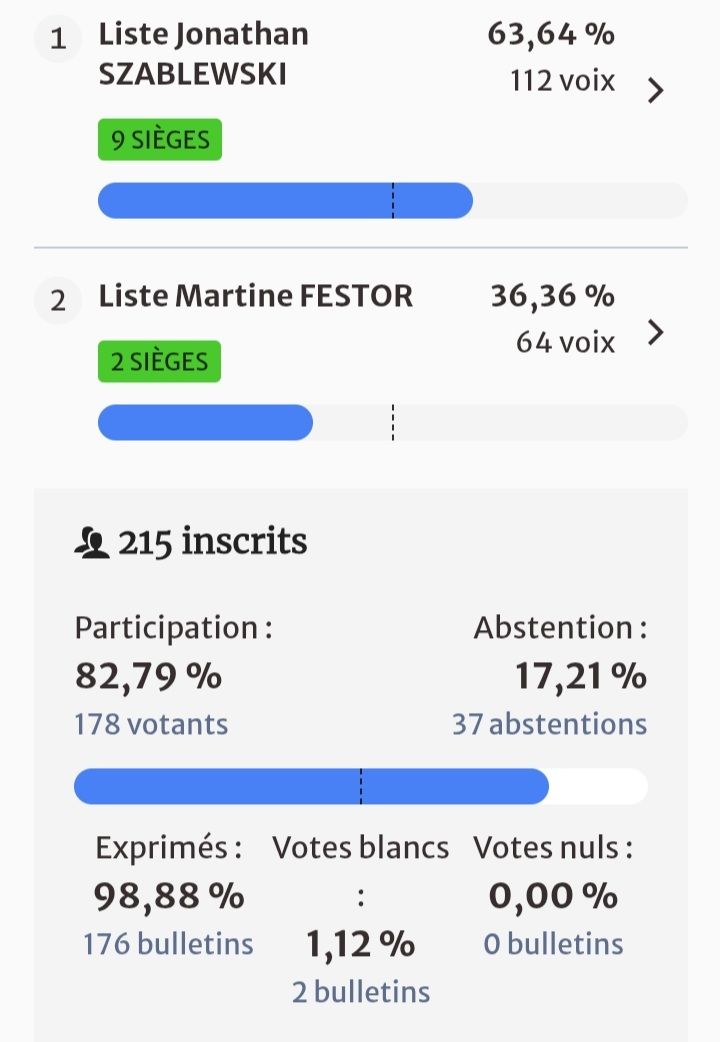Click the rank 2 number badge
Image resolution: width=720 pixels, height=1042 pixels.
58,301
